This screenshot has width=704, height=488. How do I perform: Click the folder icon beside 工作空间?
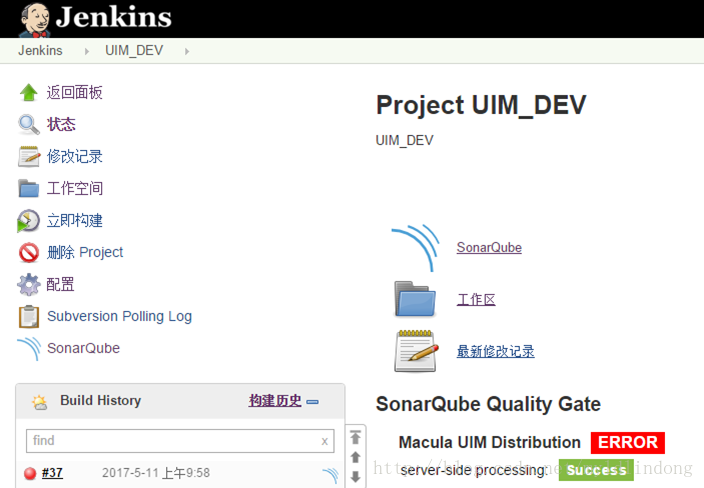(x=29, y=189)
